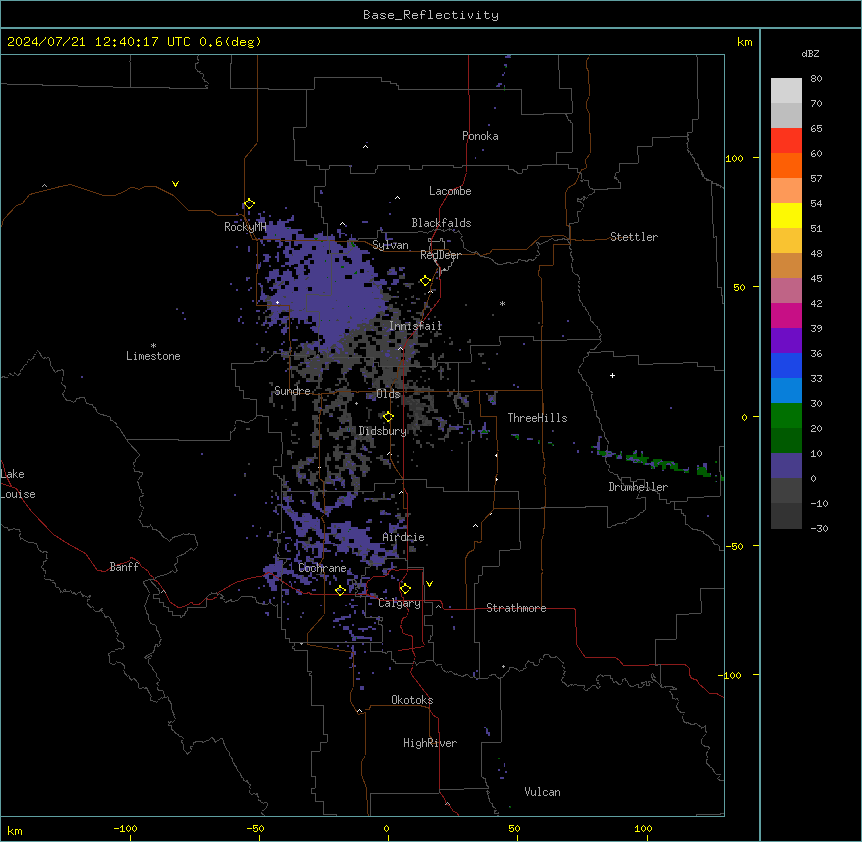This screenshot has height=842, width=862.
Task: Pick the purple 39-36 dBZ legend swatch
Action: (786, 341)
